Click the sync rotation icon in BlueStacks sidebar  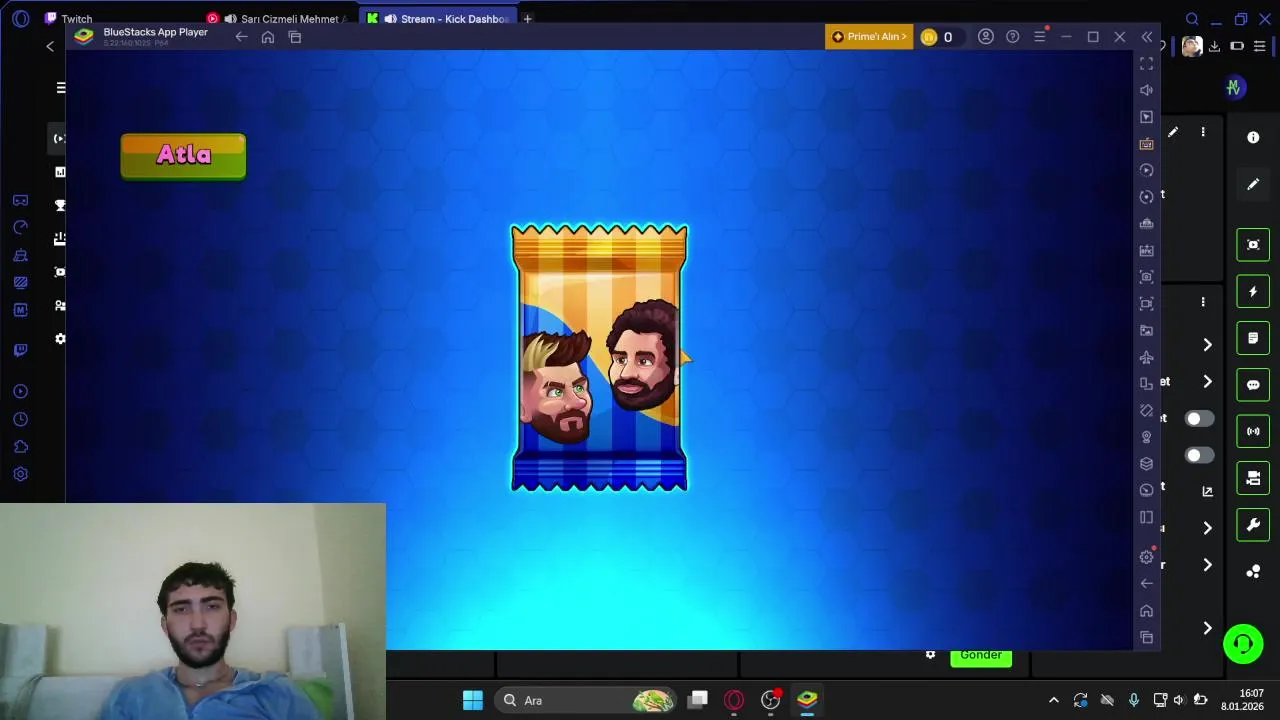pos(1147,197)
